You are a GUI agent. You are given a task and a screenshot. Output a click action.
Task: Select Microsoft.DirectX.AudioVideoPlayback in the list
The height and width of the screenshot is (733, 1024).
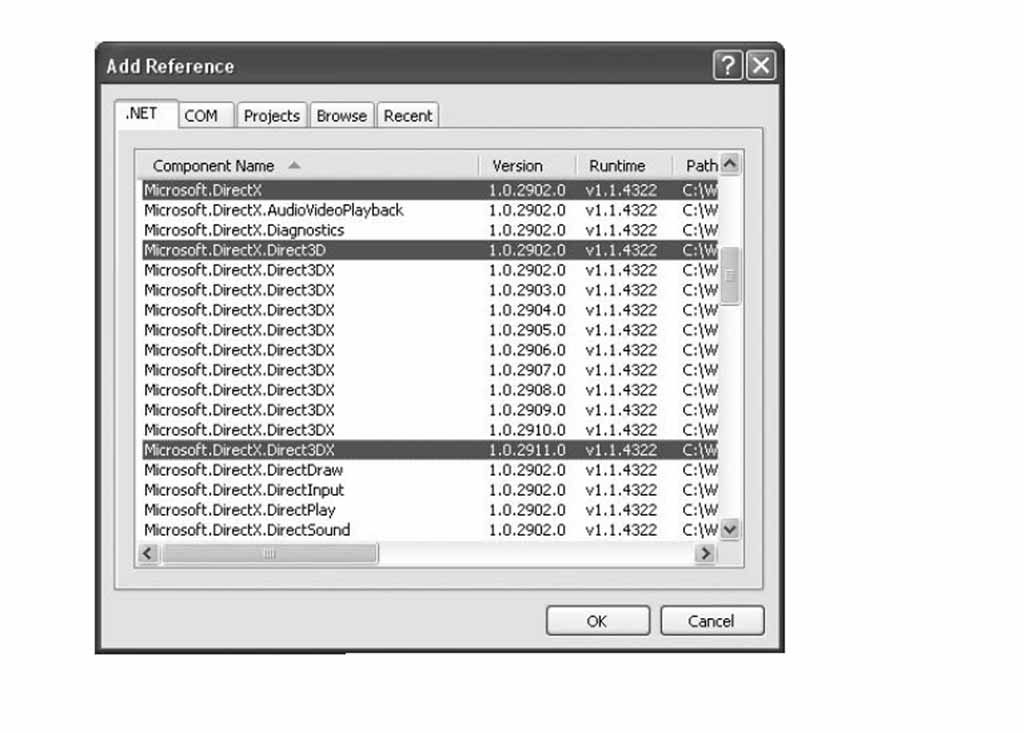[430, 210]
